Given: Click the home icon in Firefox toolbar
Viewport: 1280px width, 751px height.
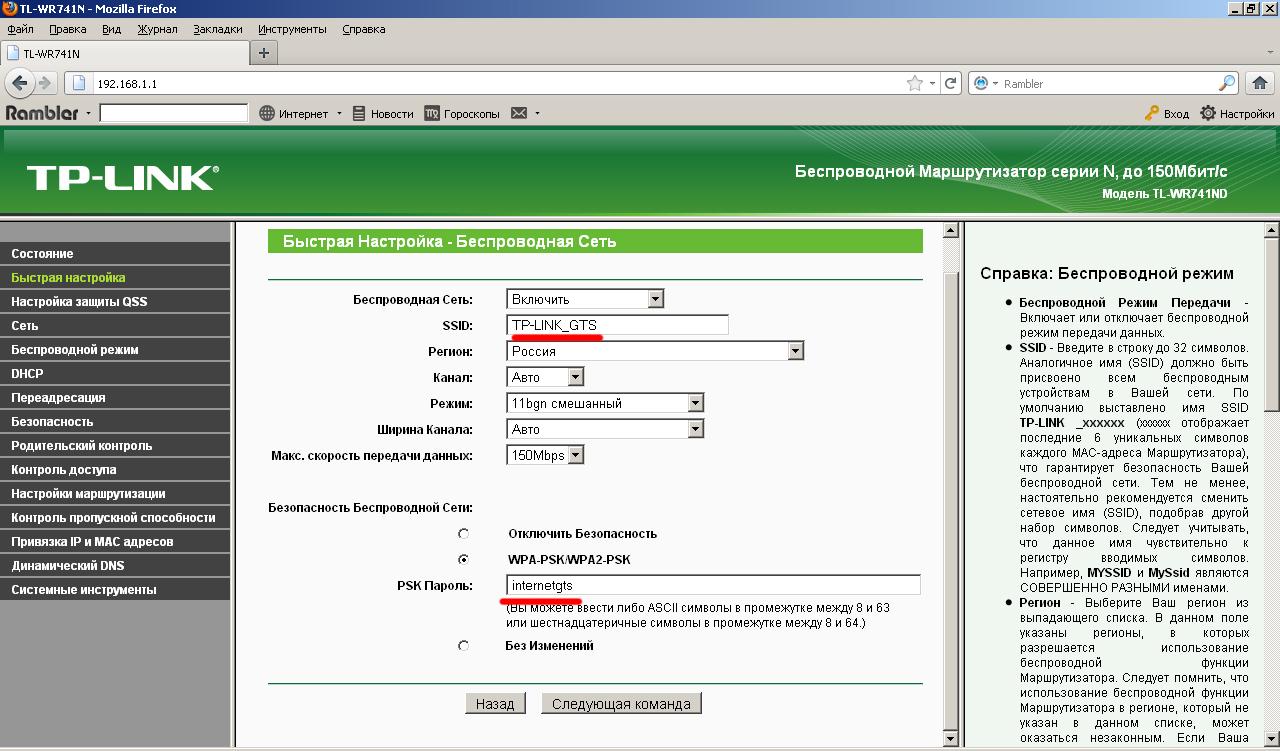Looking at the screenshot, I should (x=1261, y=83).
